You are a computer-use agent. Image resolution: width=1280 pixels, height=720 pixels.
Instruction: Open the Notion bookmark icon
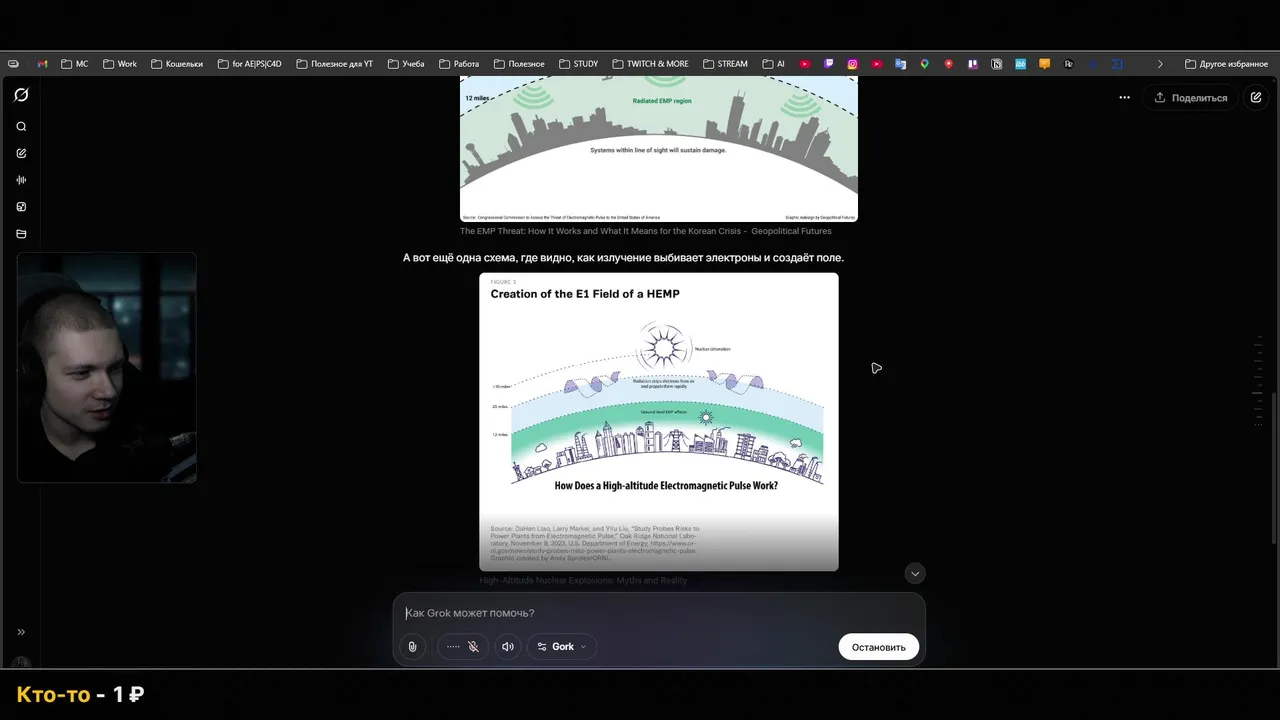[x=997, y=64]
